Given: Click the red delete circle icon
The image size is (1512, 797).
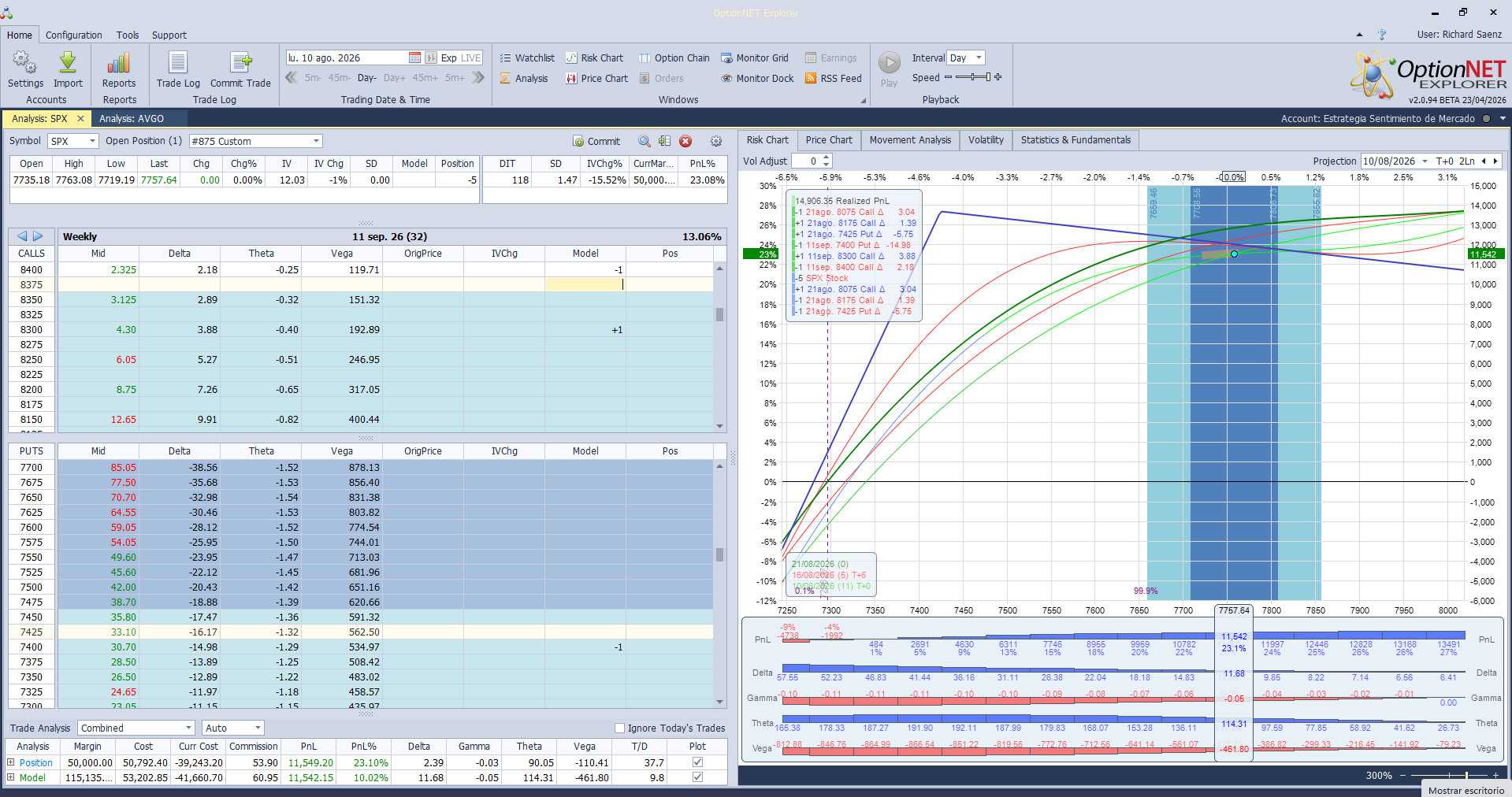Looking at the screenshot, I should click(x=685, y=141).
